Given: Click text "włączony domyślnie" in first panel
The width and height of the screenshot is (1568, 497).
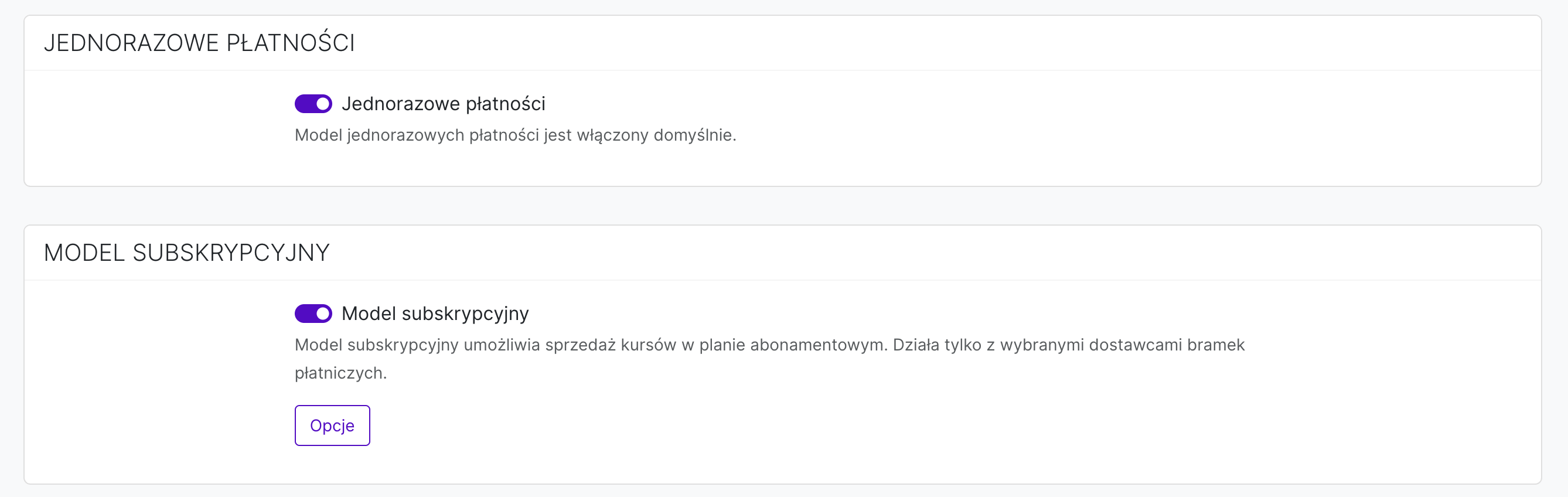Looking at the screenshot, I should [x=656, y=135].
